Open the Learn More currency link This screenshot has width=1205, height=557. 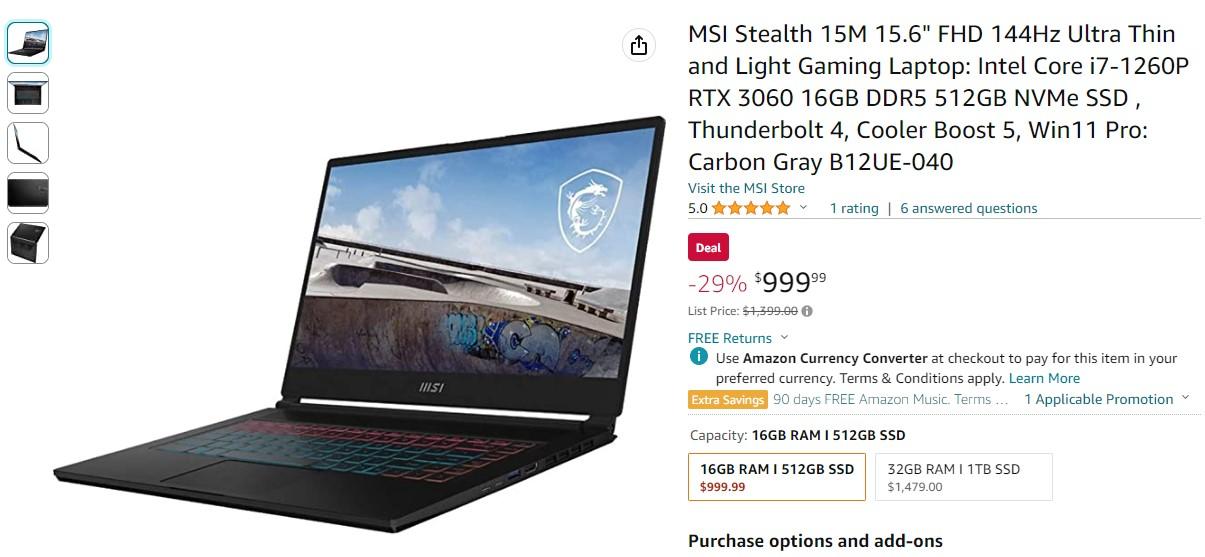coord(1044,378)
